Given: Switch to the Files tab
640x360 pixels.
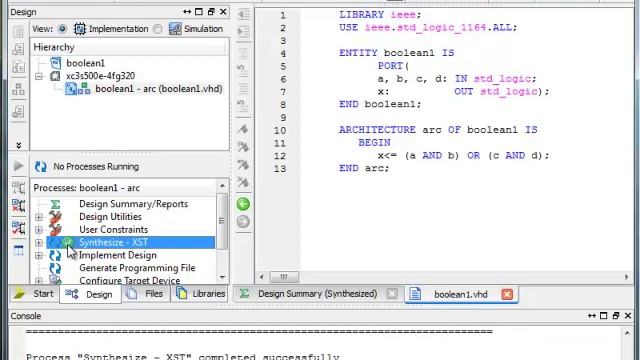Looking at the screenshot, I should pos(145,294).
